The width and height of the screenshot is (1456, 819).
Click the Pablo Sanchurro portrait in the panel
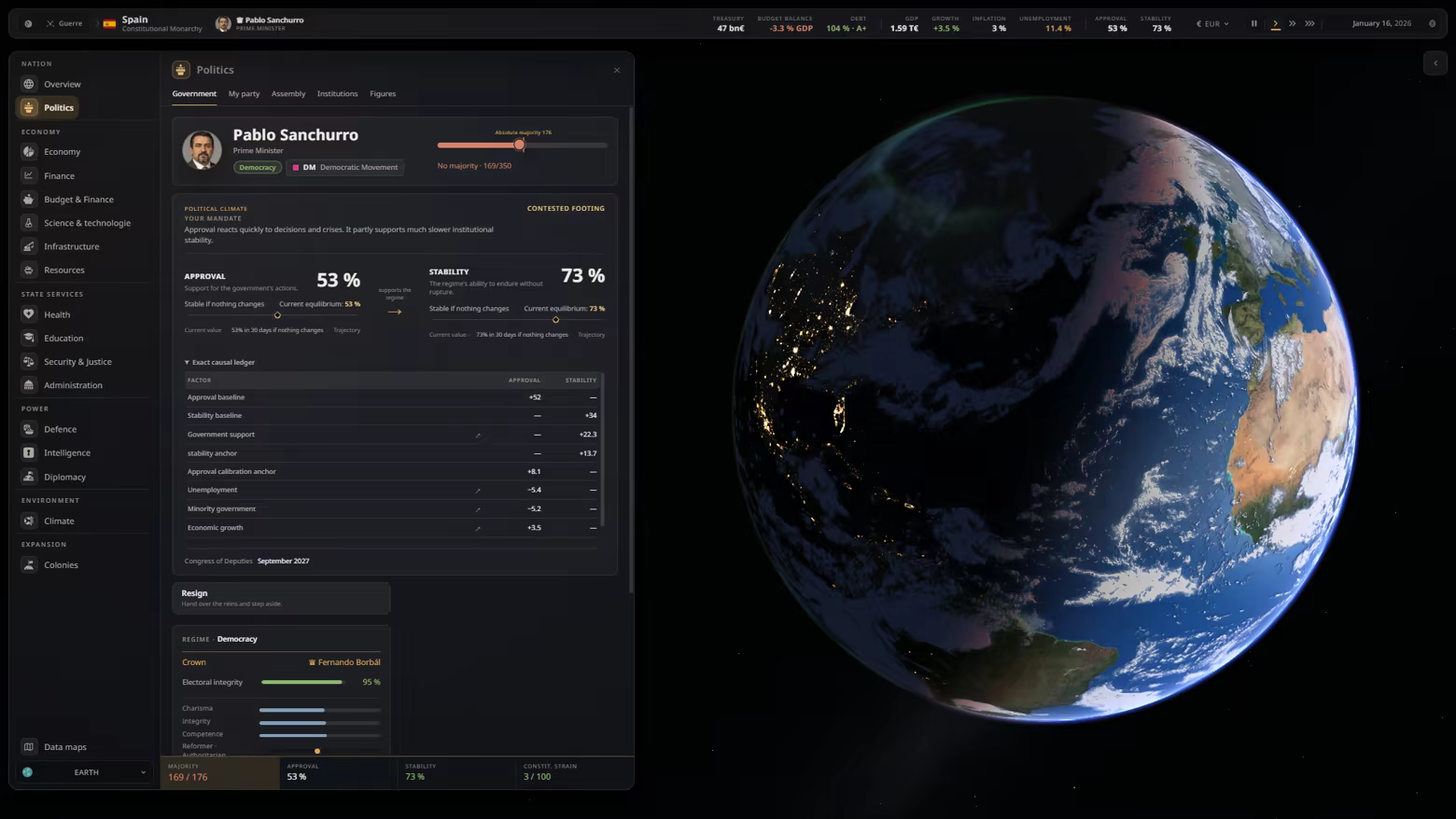click(202, 150)
